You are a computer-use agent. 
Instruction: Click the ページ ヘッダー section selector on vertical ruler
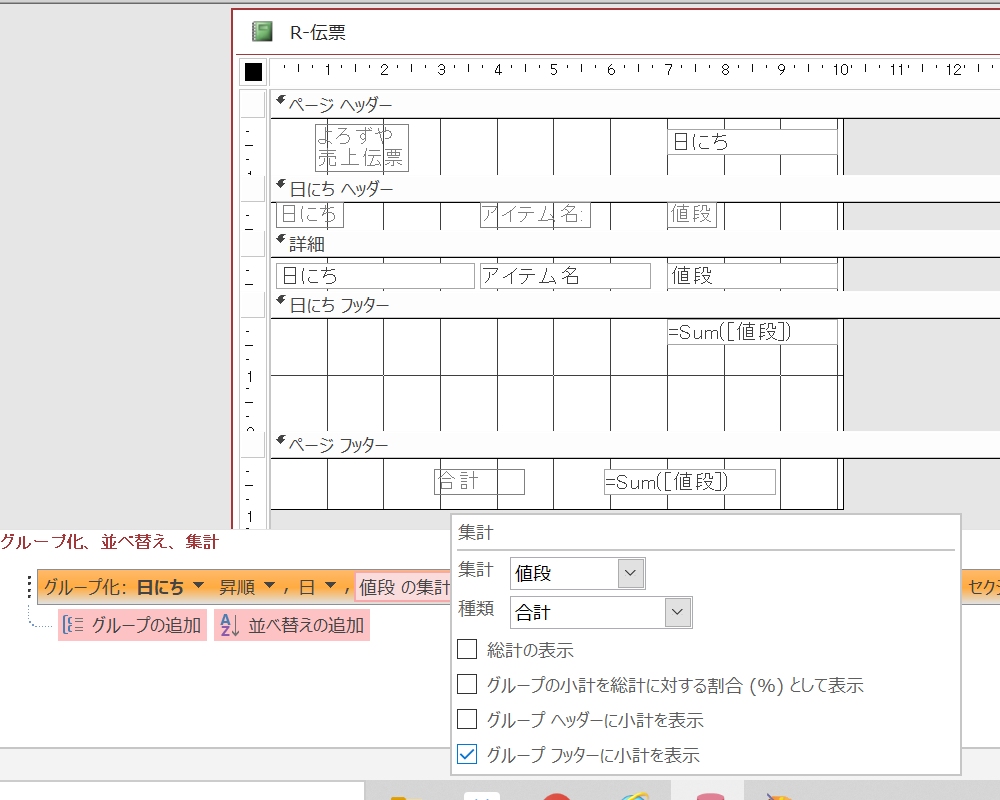pyautogui.click(x=253, y=104)
